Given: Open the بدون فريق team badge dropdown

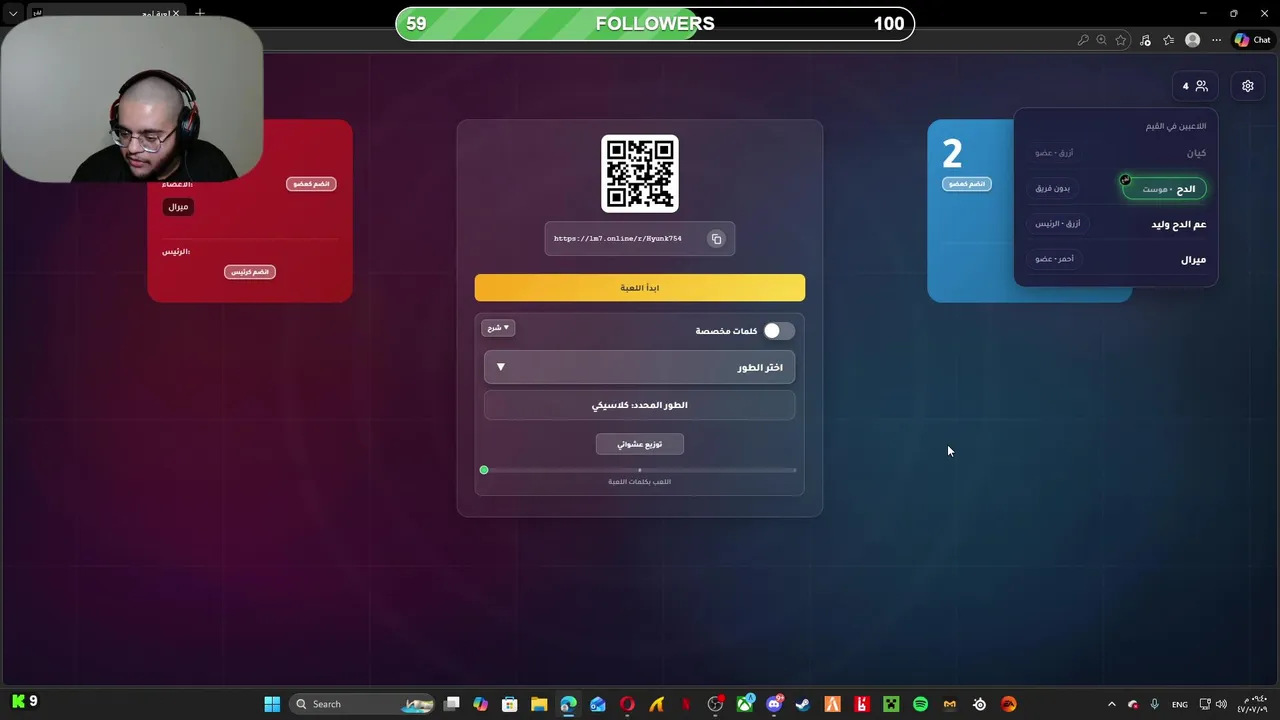Looking at the screenshot, I should pos(1053,188).
